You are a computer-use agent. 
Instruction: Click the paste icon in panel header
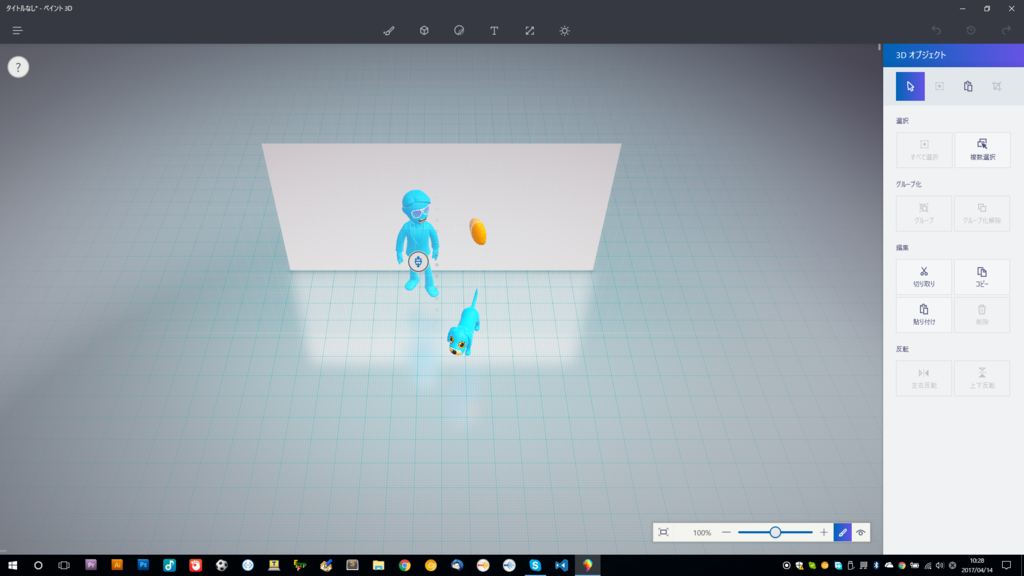[968, 86]
